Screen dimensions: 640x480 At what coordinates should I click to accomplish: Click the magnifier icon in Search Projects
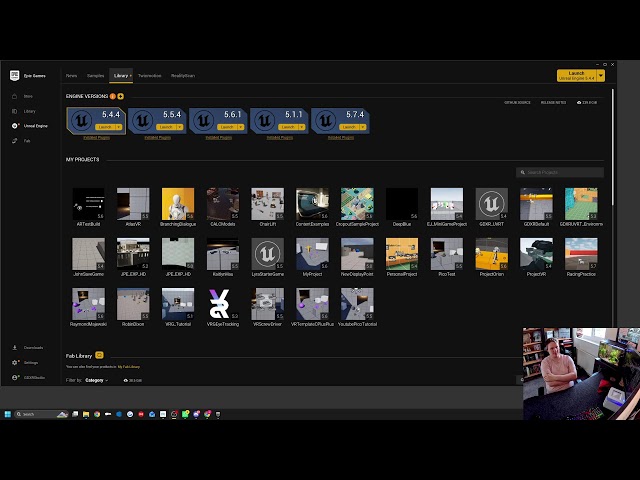[x=522, y=172]
